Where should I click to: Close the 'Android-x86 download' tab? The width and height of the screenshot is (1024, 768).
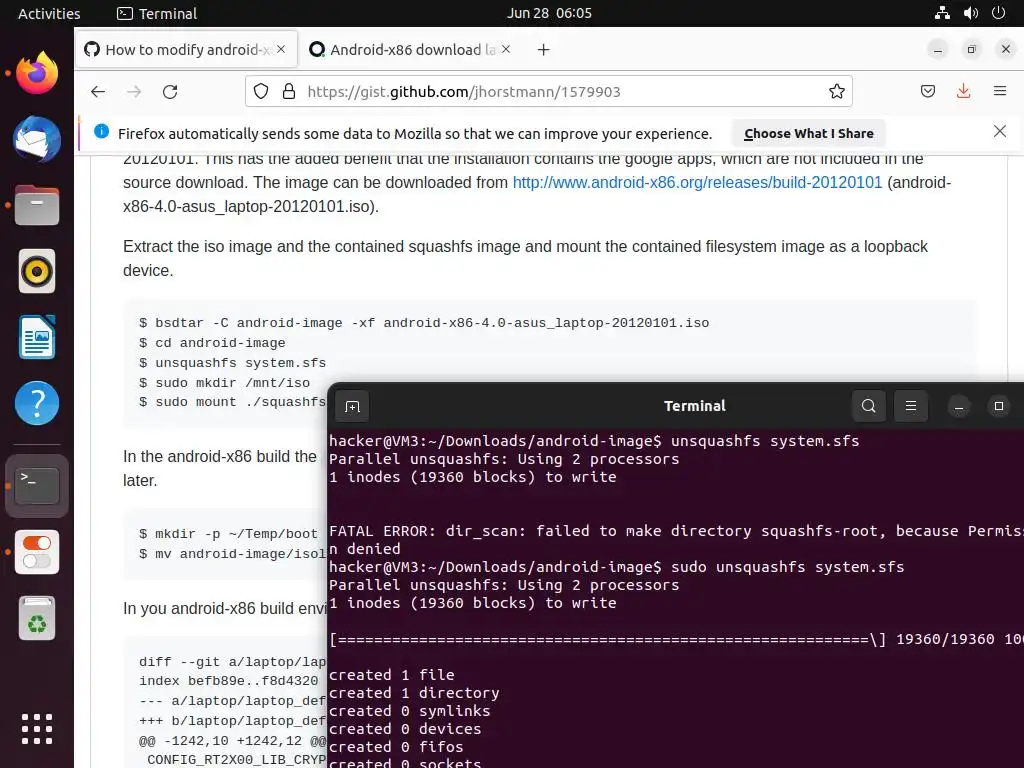tap(506, 49)
